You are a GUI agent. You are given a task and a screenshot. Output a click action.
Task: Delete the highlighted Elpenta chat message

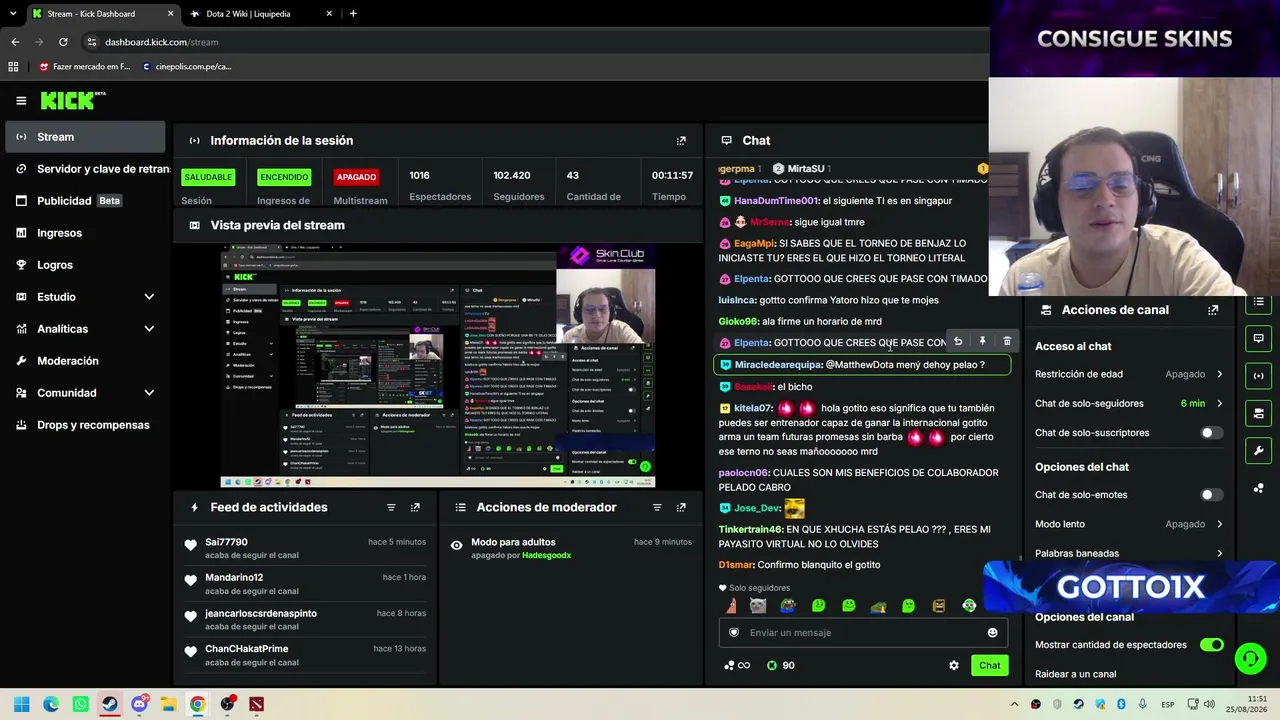point(1007,342)
